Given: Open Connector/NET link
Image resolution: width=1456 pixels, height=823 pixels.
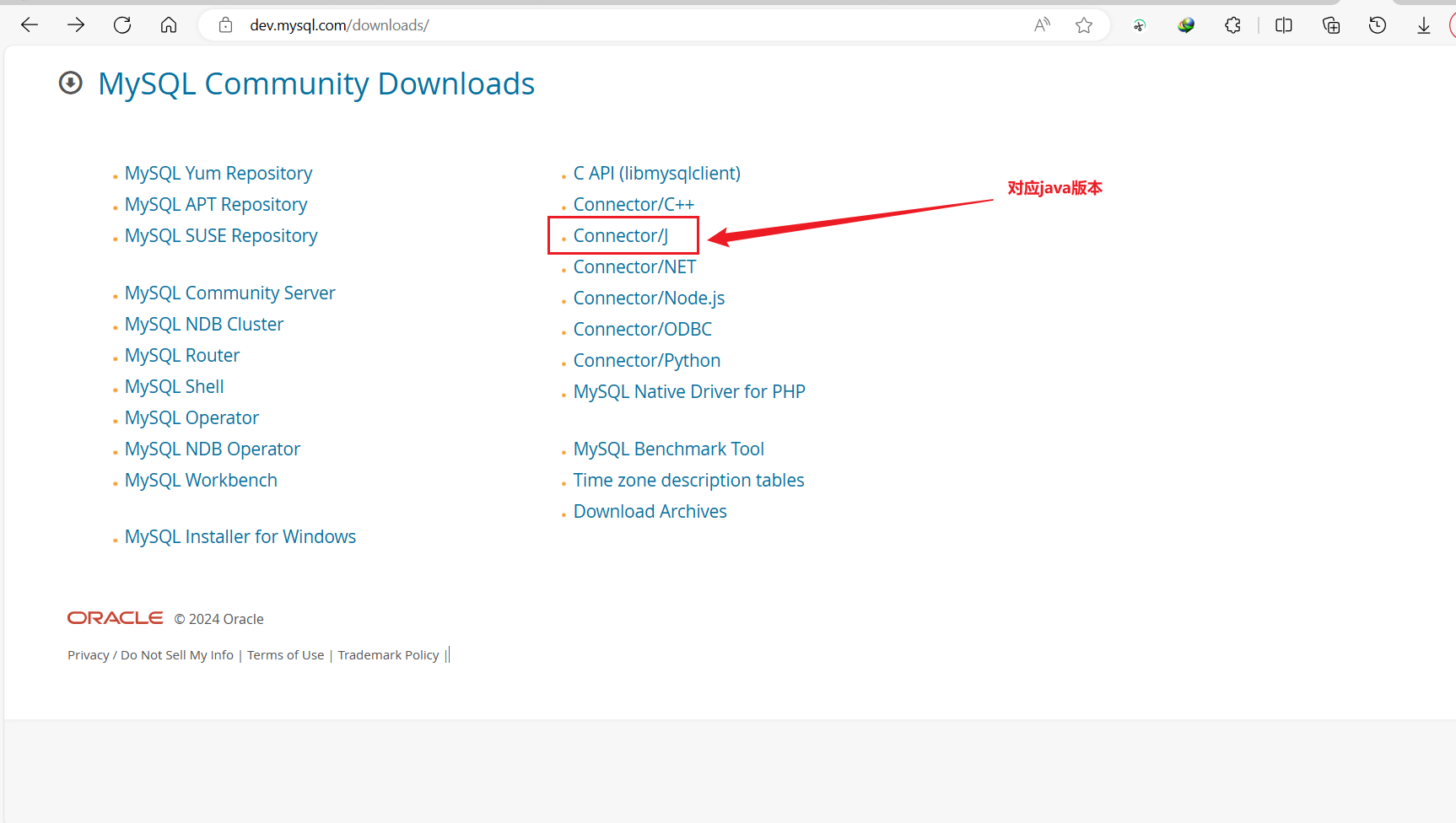Looking at the screenshot, I should coord(635,267).
